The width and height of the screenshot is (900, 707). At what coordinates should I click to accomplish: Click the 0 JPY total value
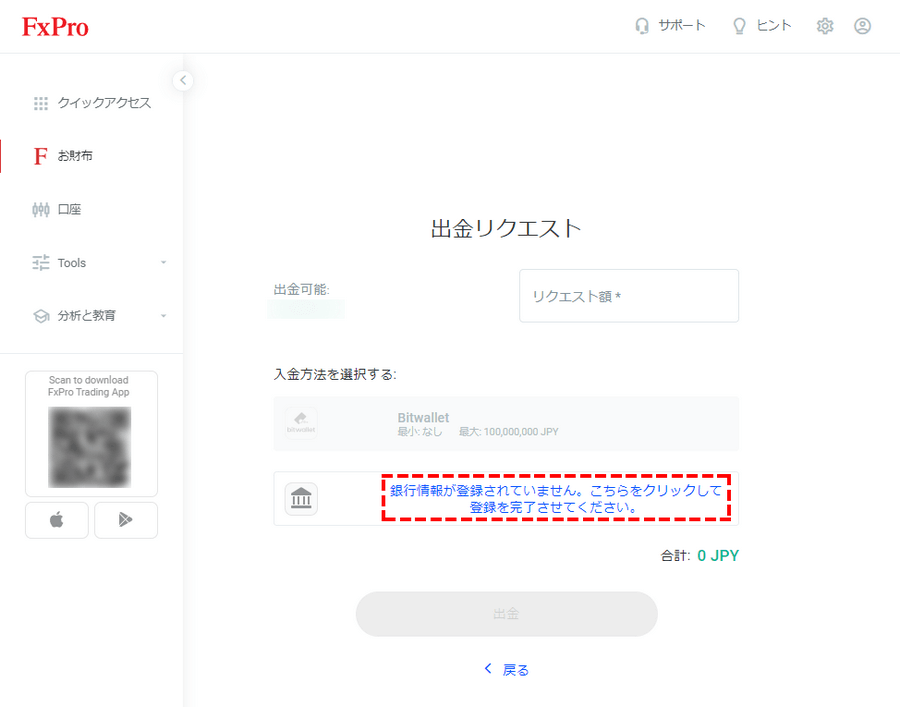click(x=717, y=556)
